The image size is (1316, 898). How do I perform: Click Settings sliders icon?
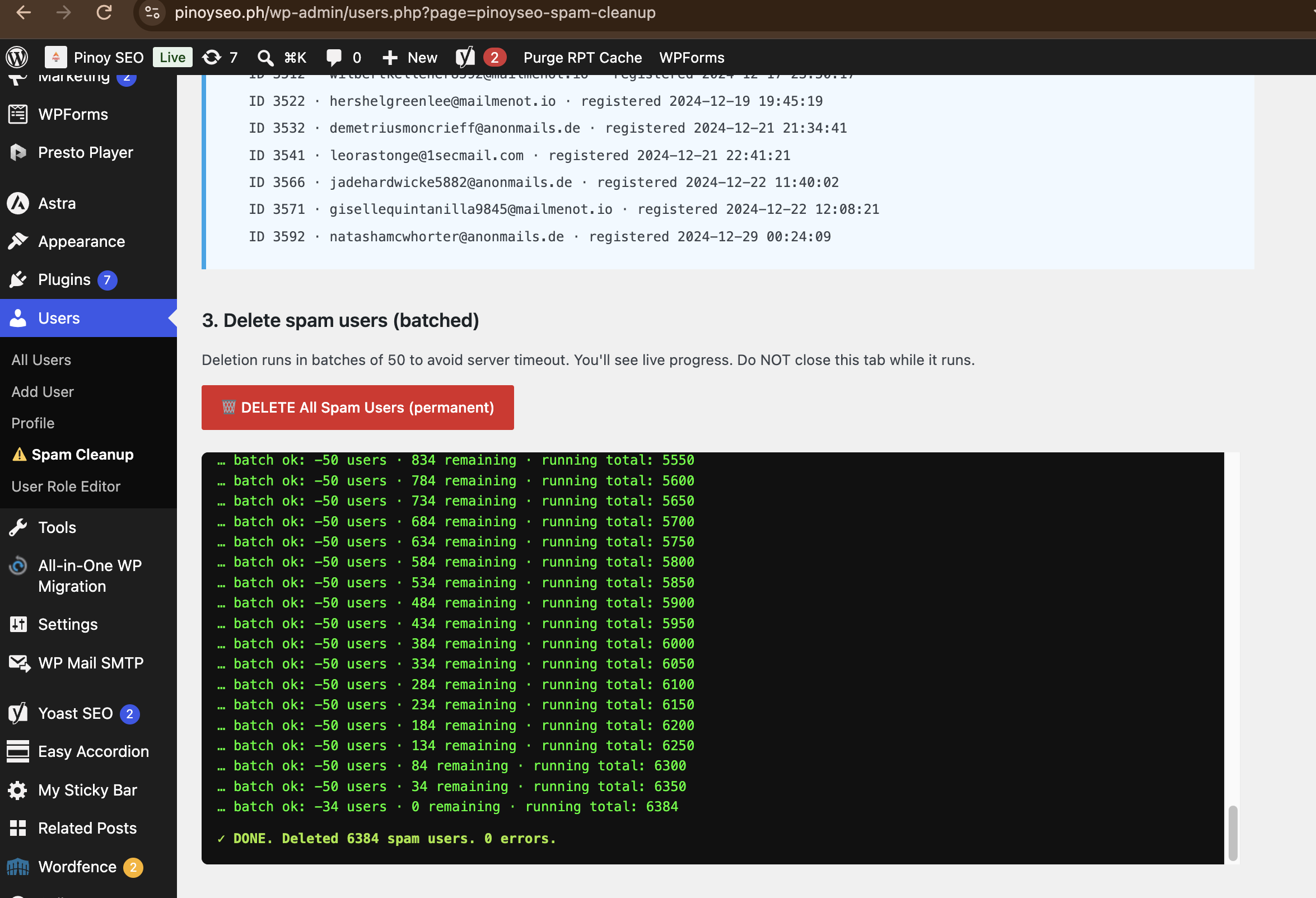(x=18, y=624)
